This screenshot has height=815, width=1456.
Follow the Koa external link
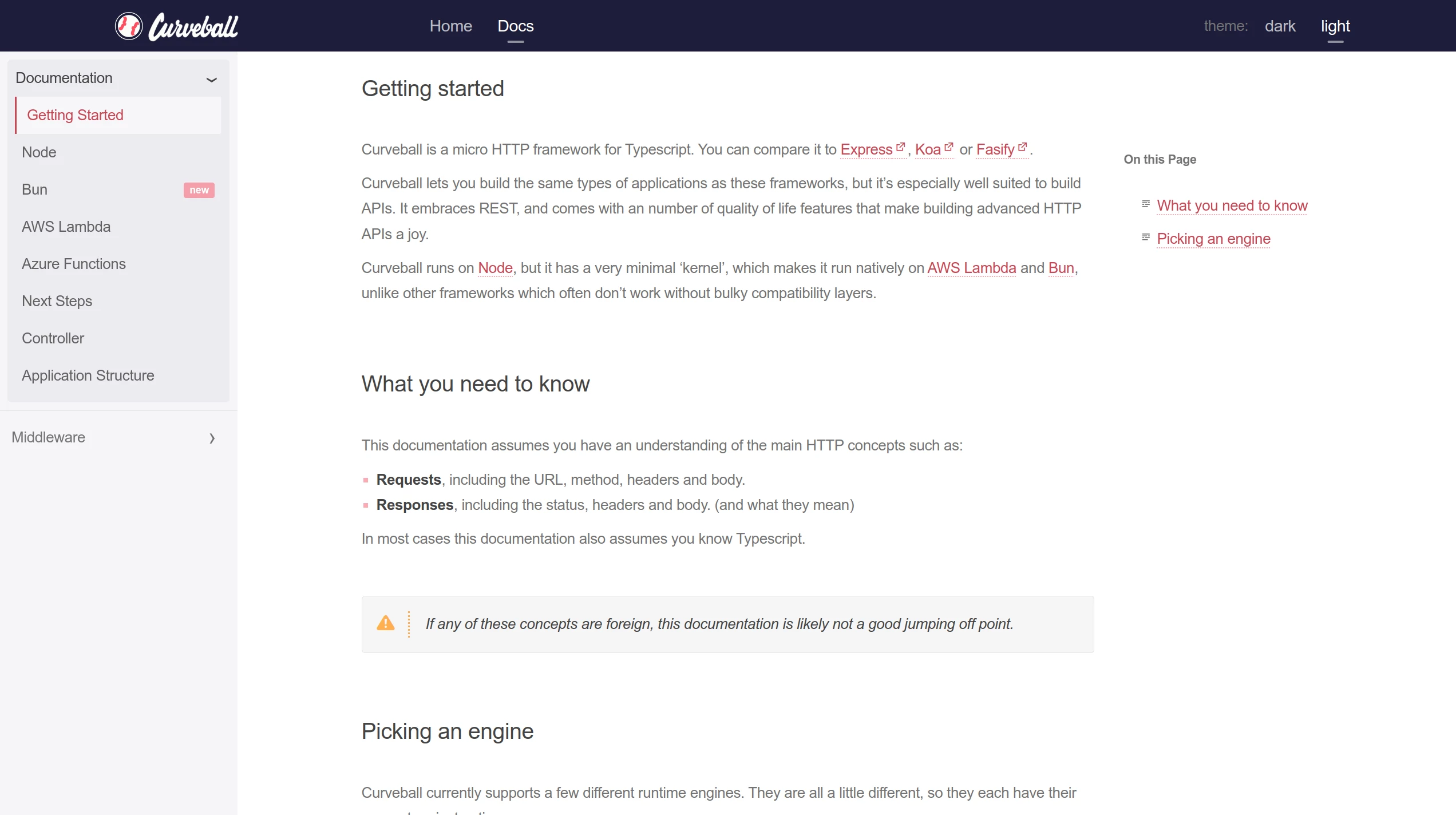[928, 149]
